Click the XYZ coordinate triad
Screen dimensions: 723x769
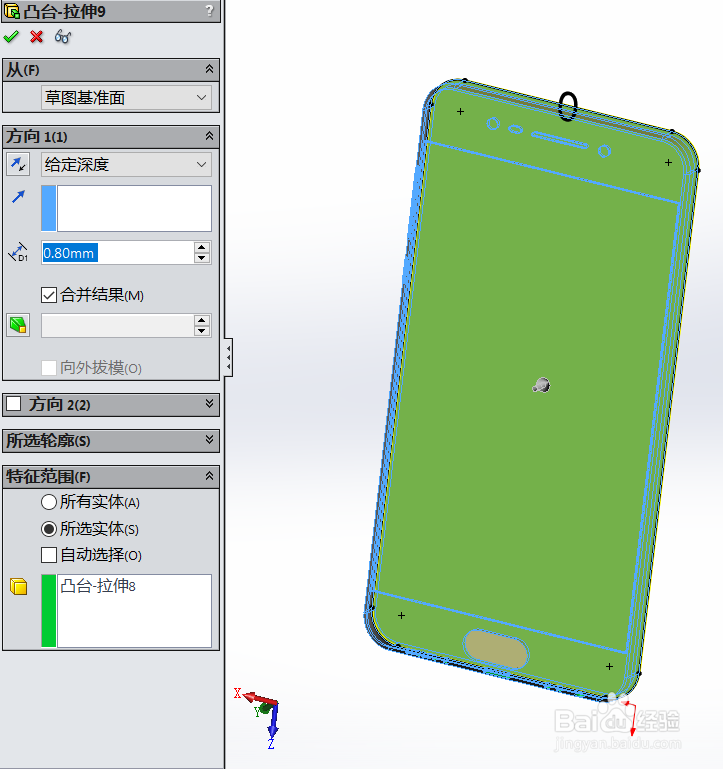pyautogui.click(x=260, y=718)
